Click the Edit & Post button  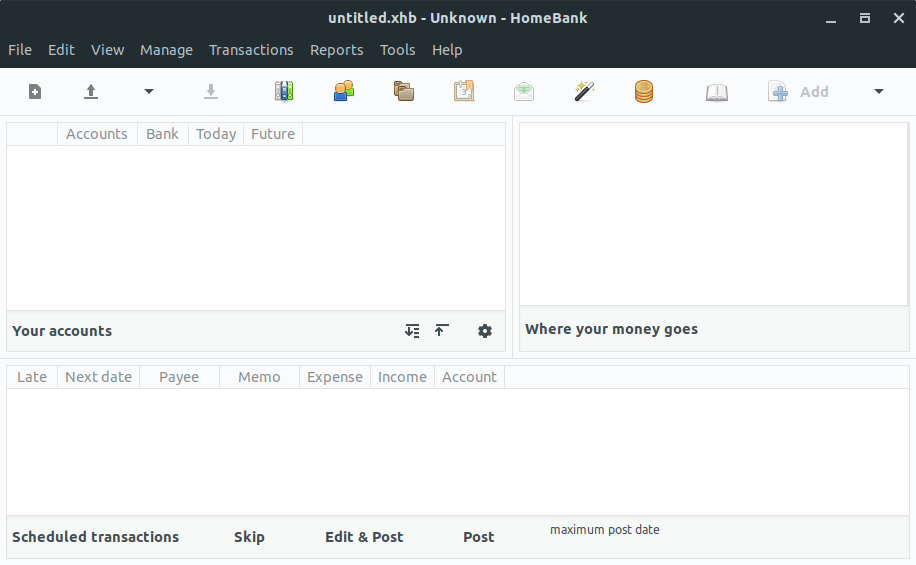click(x=364, y=537)
